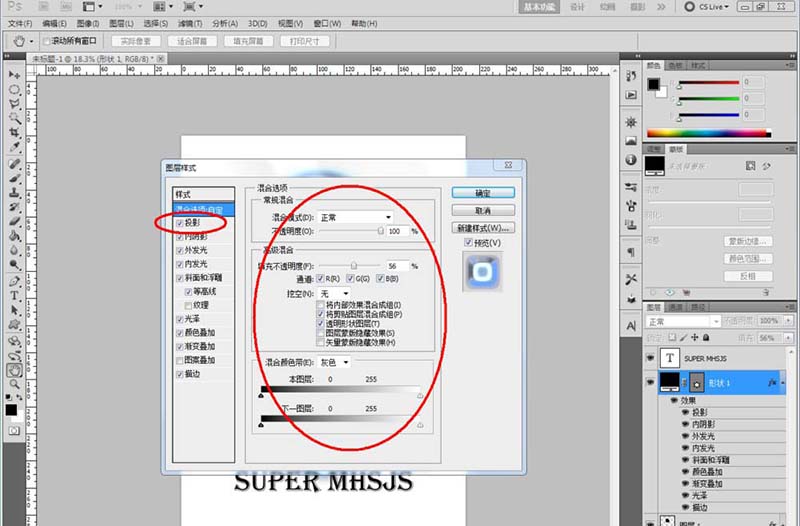Open Layers panel opacity 100% arrow
800x526 pixels.
(789, 320)
